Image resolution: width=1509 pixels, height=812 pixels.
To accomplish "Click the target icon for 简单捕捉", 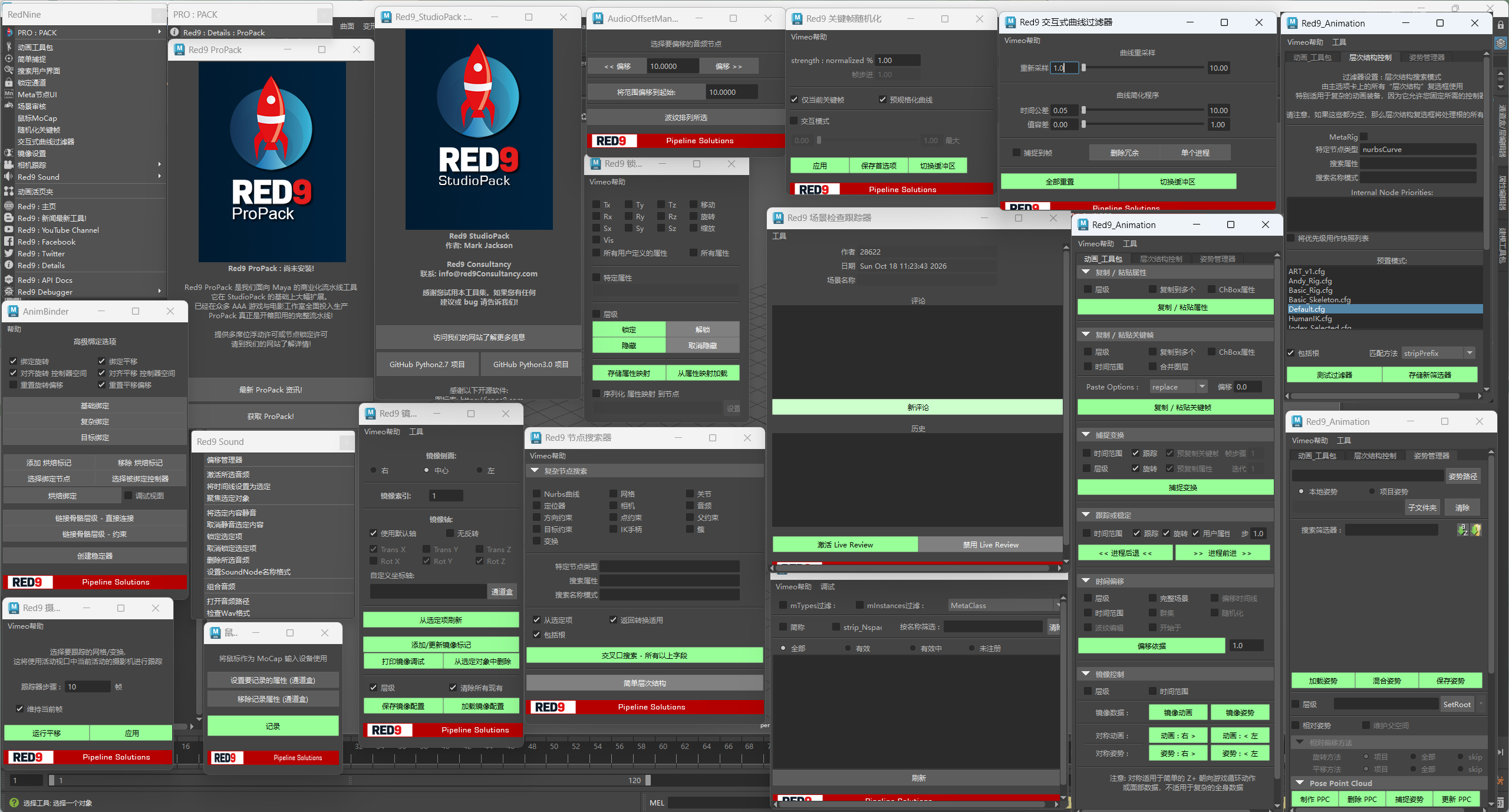I will [9, 58].
